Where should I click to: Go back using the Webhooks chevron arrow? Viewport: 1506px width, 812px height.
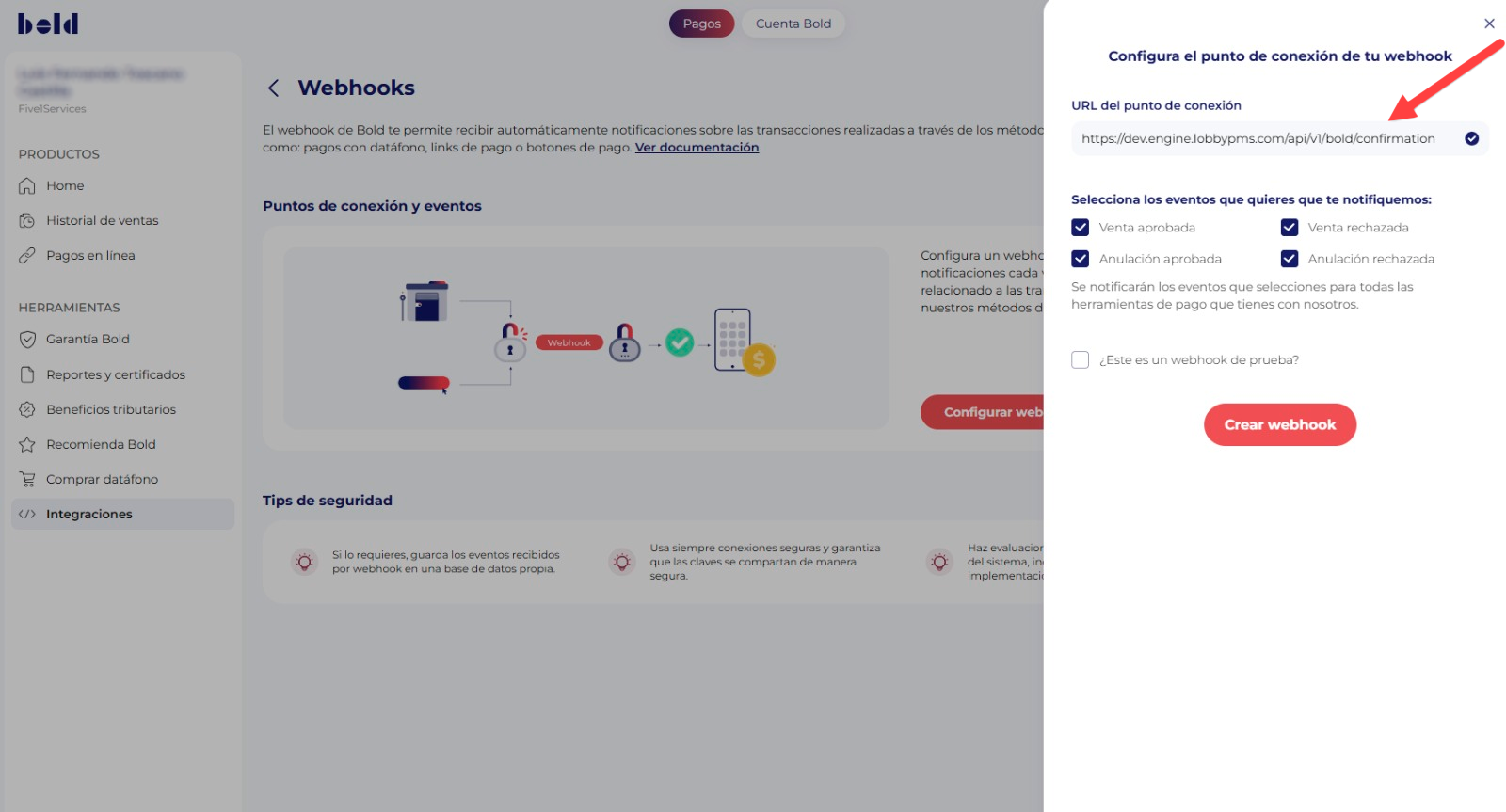pos(273,88)
